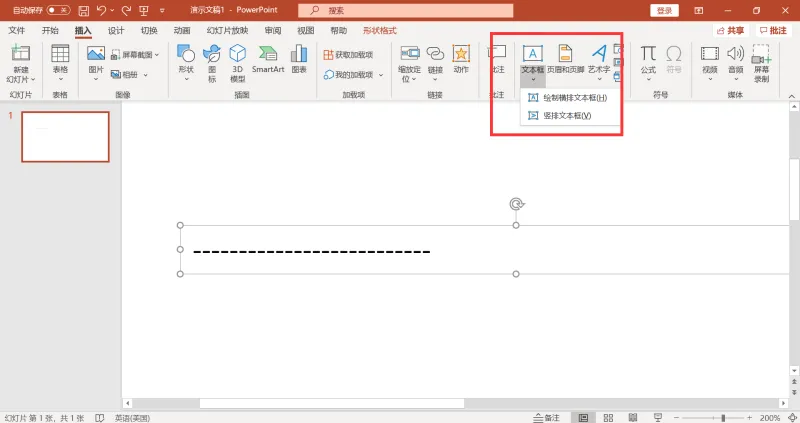Click 页眉和页脚 Header and Footer
800x423 pixels.
click(565, 59)
